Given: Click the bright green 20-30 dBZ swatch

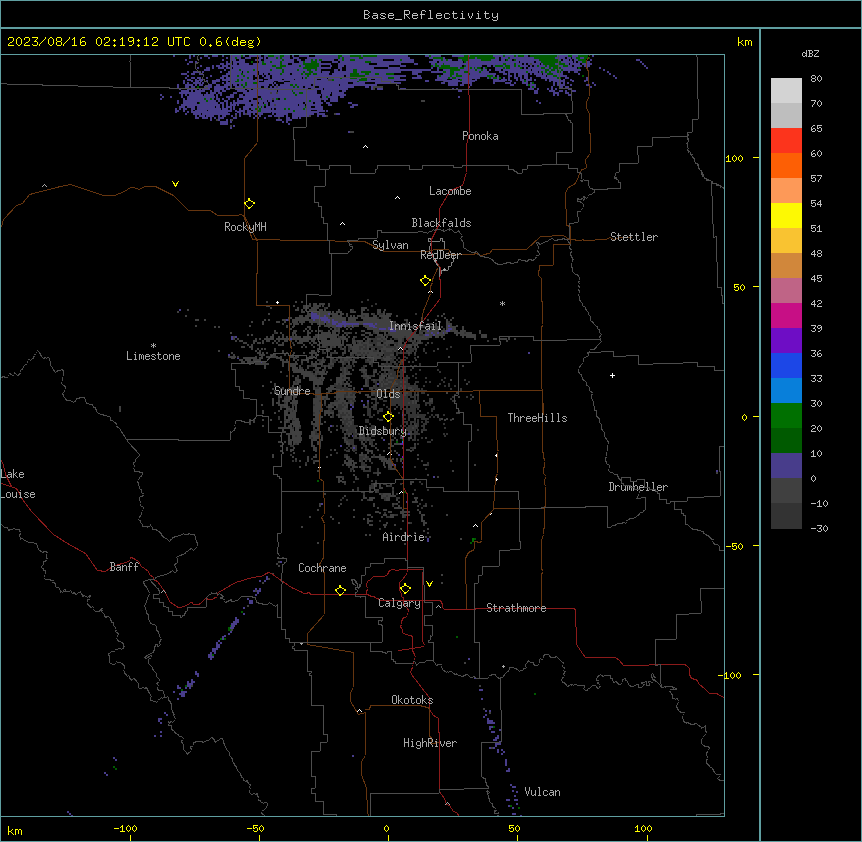Looking at the screenshot, I should (x=786, y=416).
